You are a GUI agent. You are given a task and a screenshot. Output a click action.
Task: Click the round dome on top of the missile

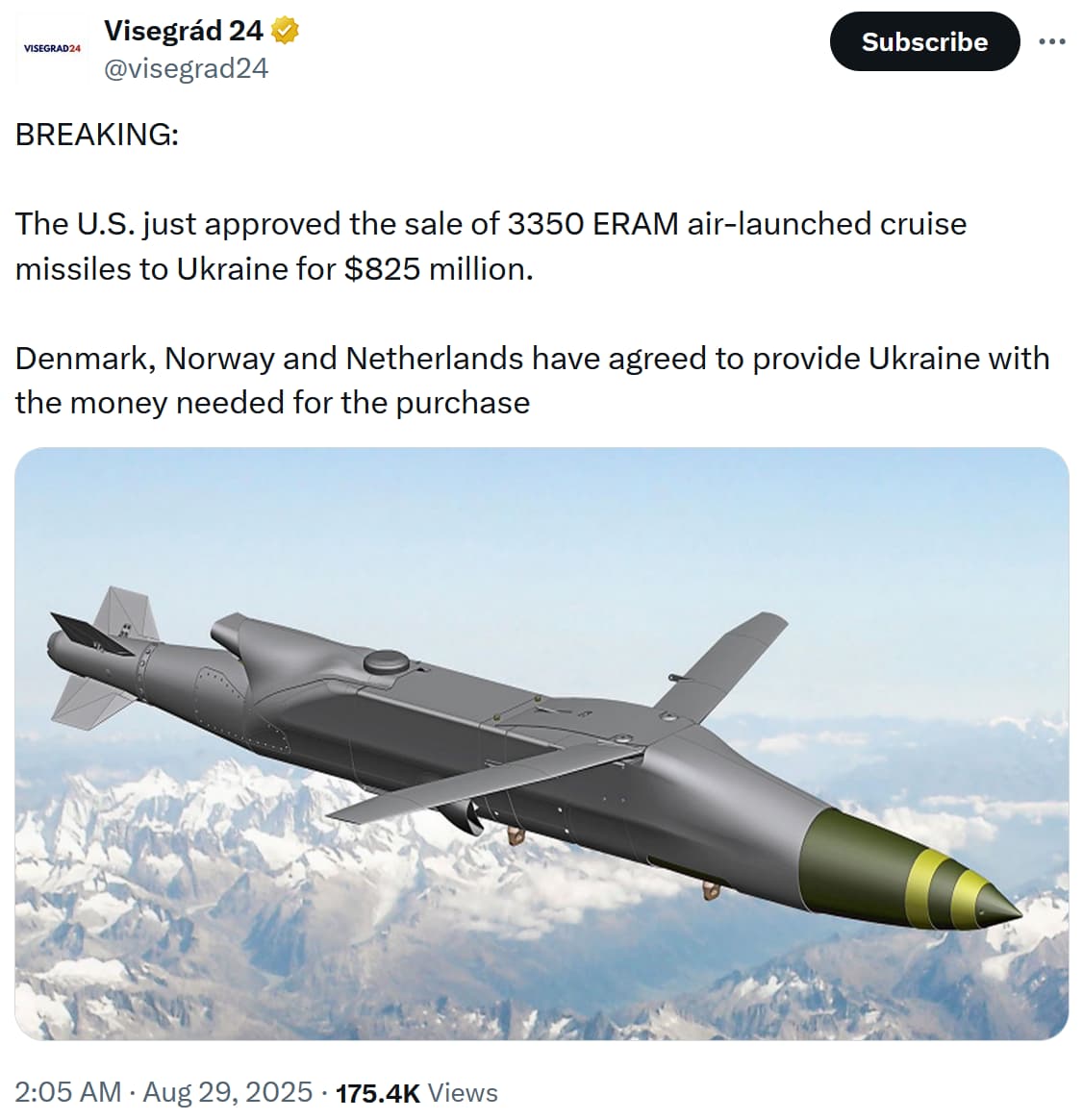click(x=387, y=661)
